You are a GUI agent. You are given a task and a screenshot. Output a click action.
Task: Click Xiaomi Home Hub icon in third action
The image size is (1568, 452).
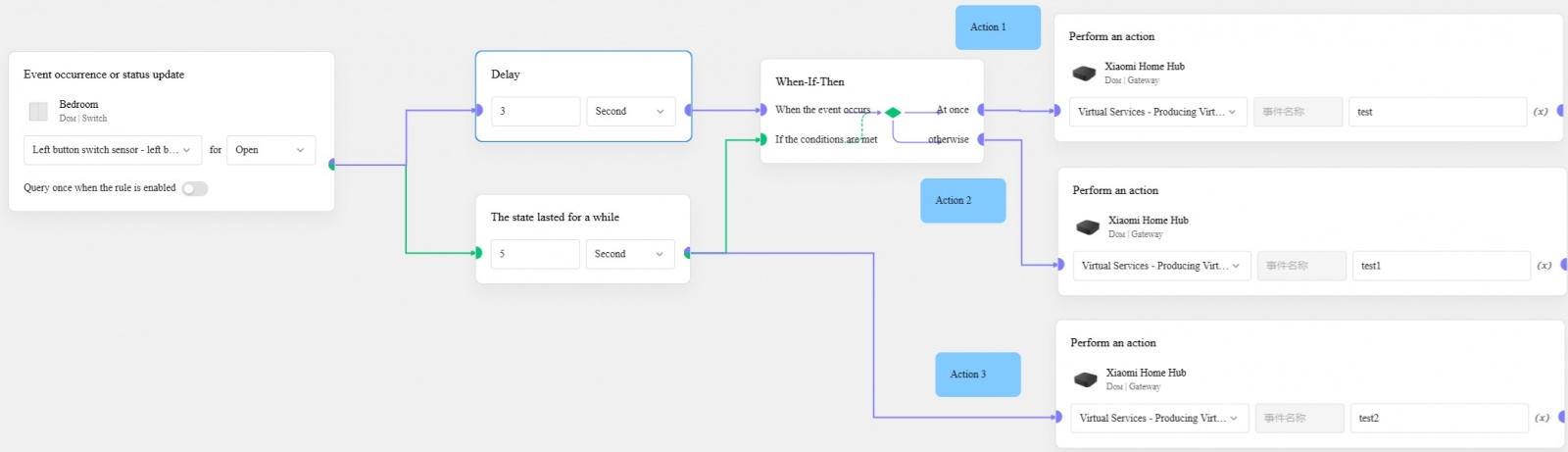pyautogui.click(x=1086, y=379)
